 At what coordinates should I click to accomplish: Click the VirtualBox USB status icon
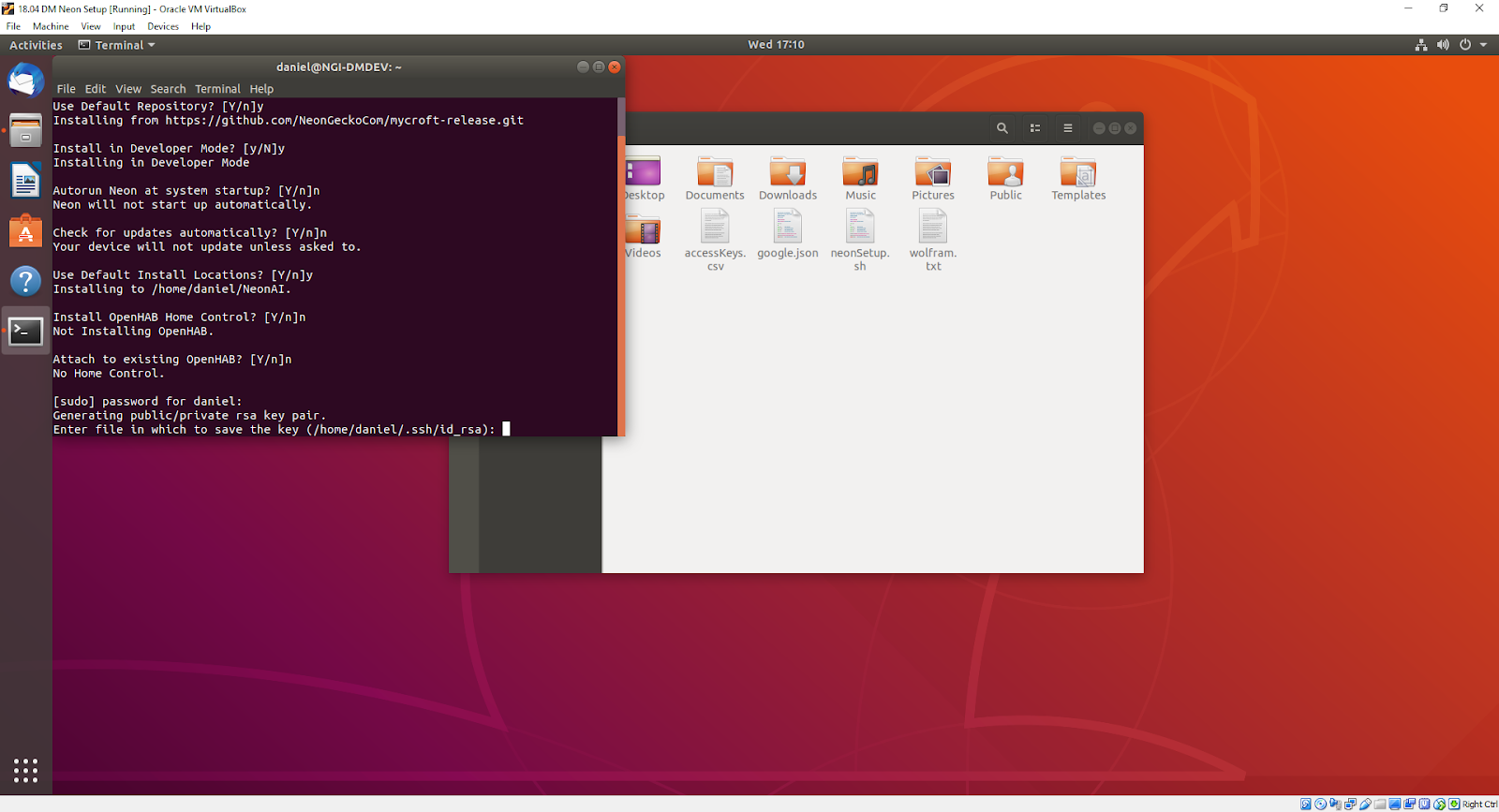1365,804
